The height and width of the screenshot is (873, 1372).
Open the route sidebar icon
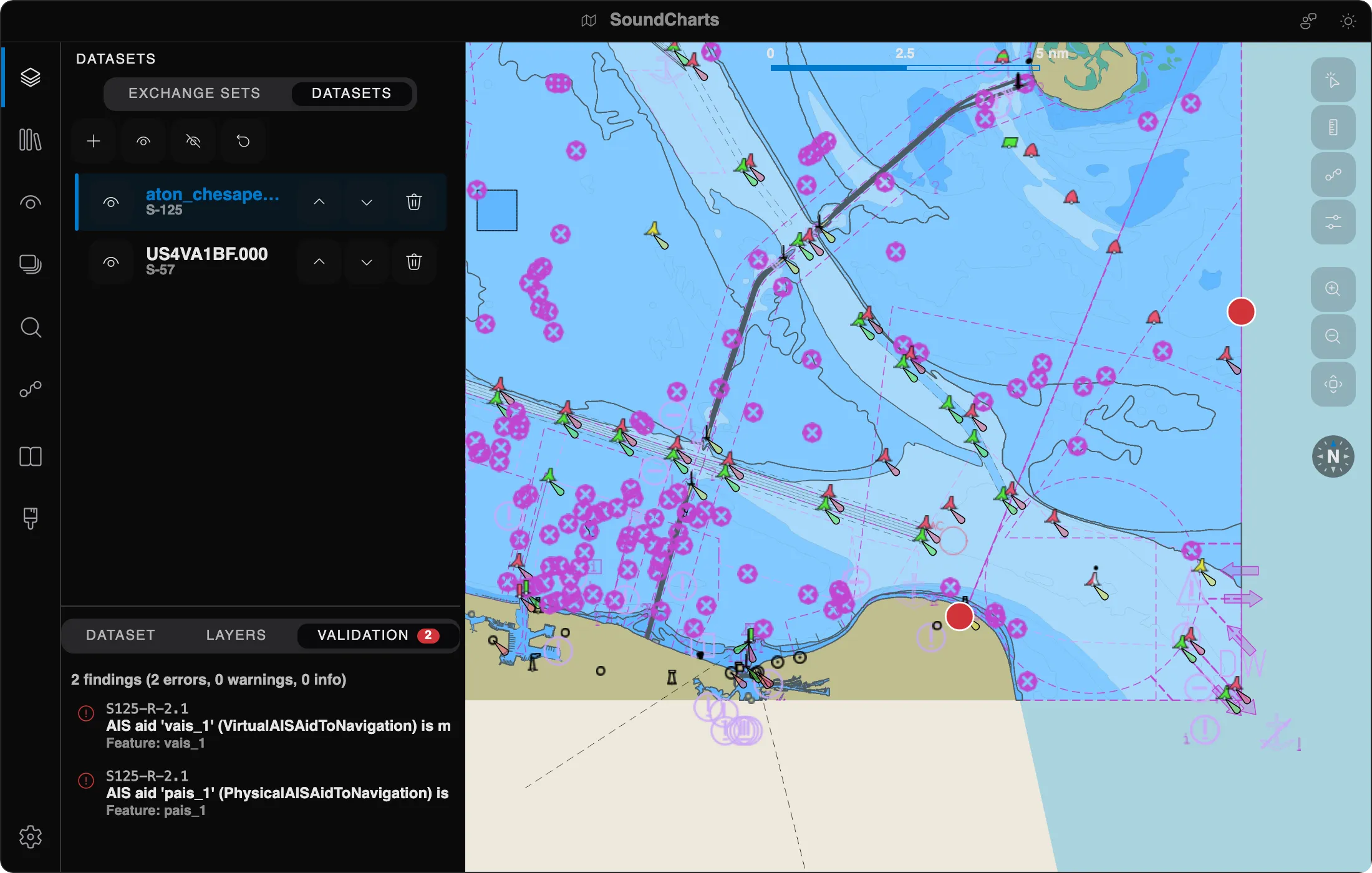30,389
